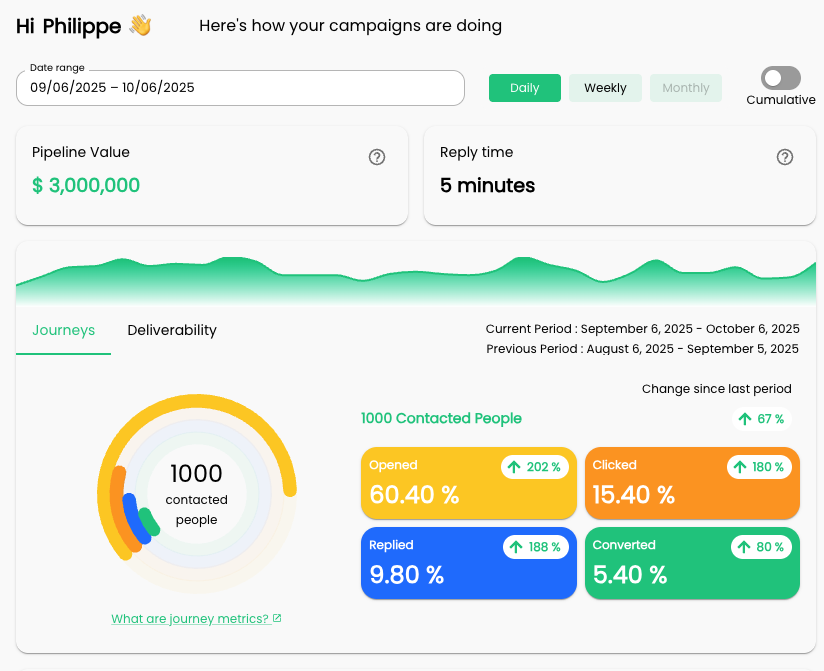824x671 pixels.
Task: Open the Deliverability tab
Action: pos(172,331)
